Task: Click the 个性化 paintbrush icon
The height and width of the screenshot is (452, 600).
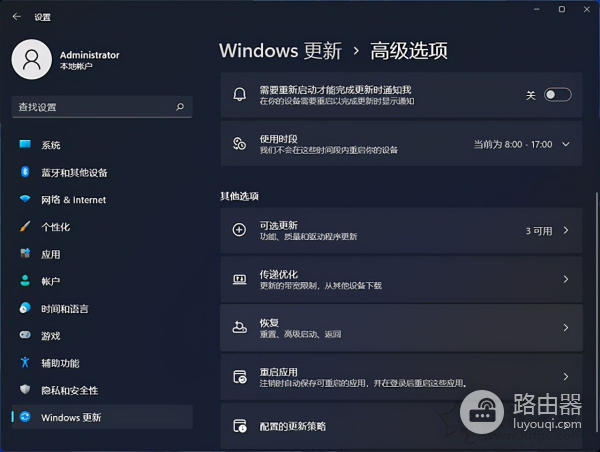Action: [25, 226]
